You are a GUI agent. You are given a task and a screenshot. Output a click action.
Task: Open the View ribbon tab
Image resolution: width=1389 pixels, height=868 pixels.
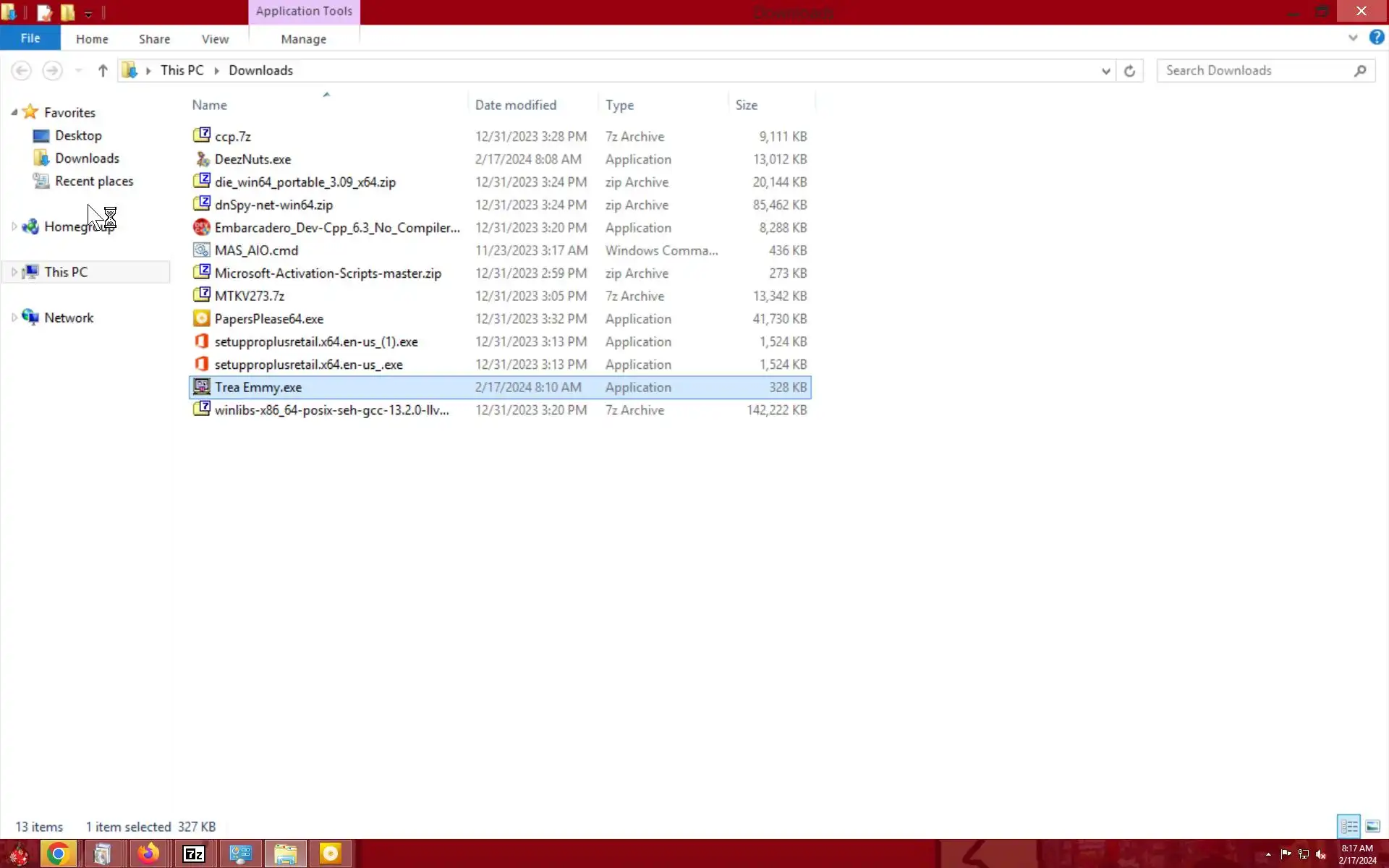click(215, 39)
